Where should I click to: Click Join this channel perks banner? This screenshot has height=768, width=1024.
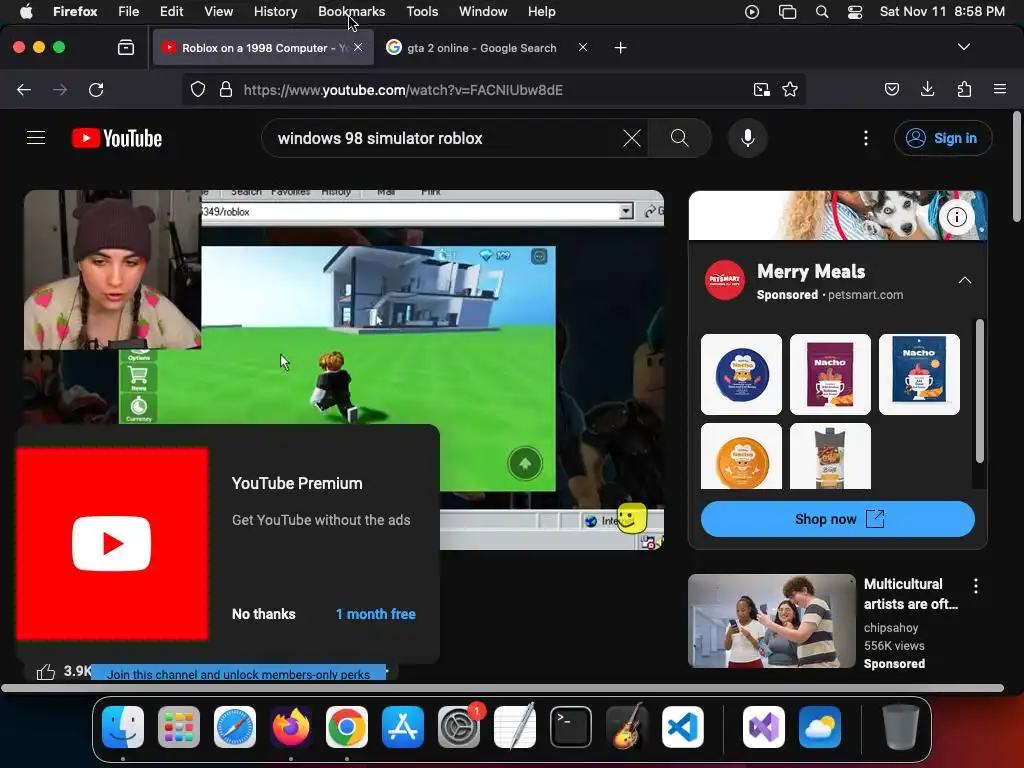(238, 673)
